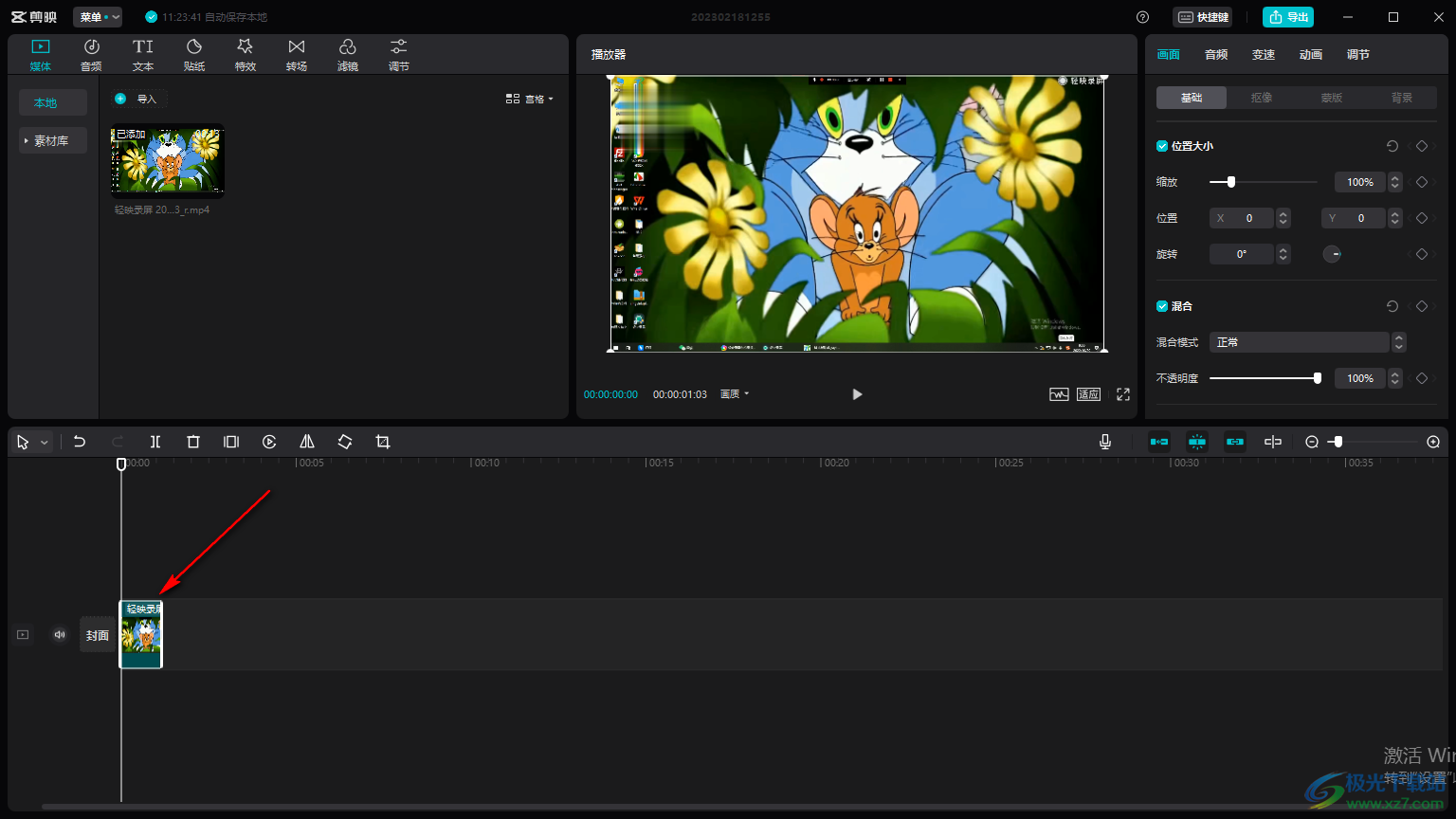The width and height of the screenshot is (1456, 819).
Task: Open the Filters (滤镜) tab
Action: pyautogui.click(x=348, y=55)
